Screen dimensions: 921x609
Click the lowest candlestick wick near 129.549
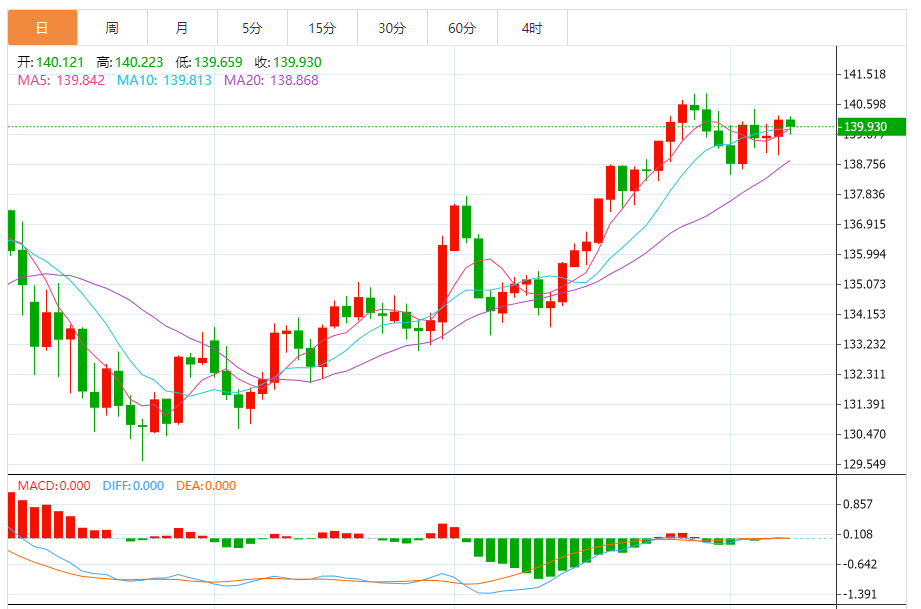coord(142,440)
